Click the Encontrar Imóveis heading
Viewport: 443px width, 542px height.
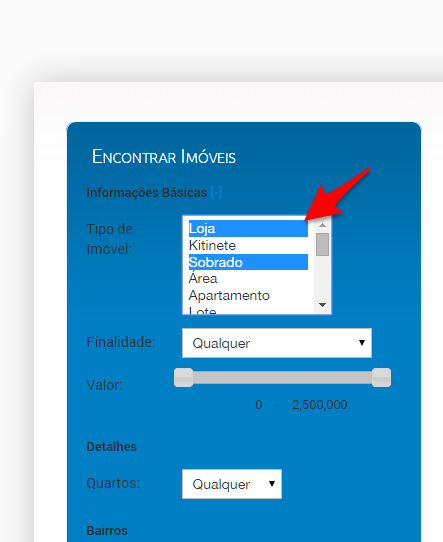click(164, 157)
